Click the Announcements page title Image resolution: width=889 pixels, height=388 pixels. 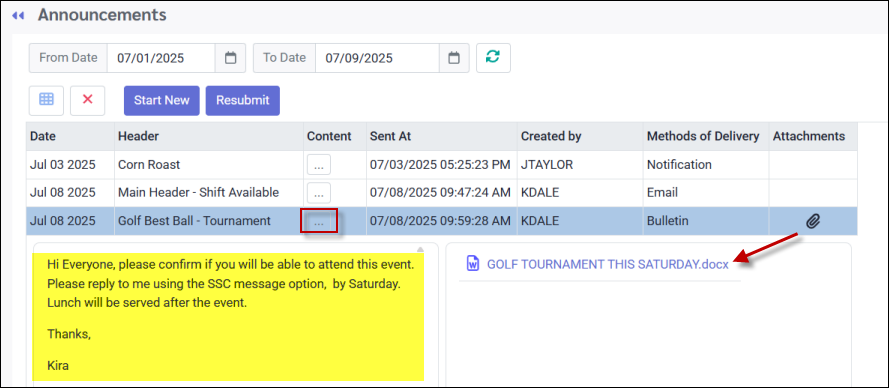coord(102,15)
